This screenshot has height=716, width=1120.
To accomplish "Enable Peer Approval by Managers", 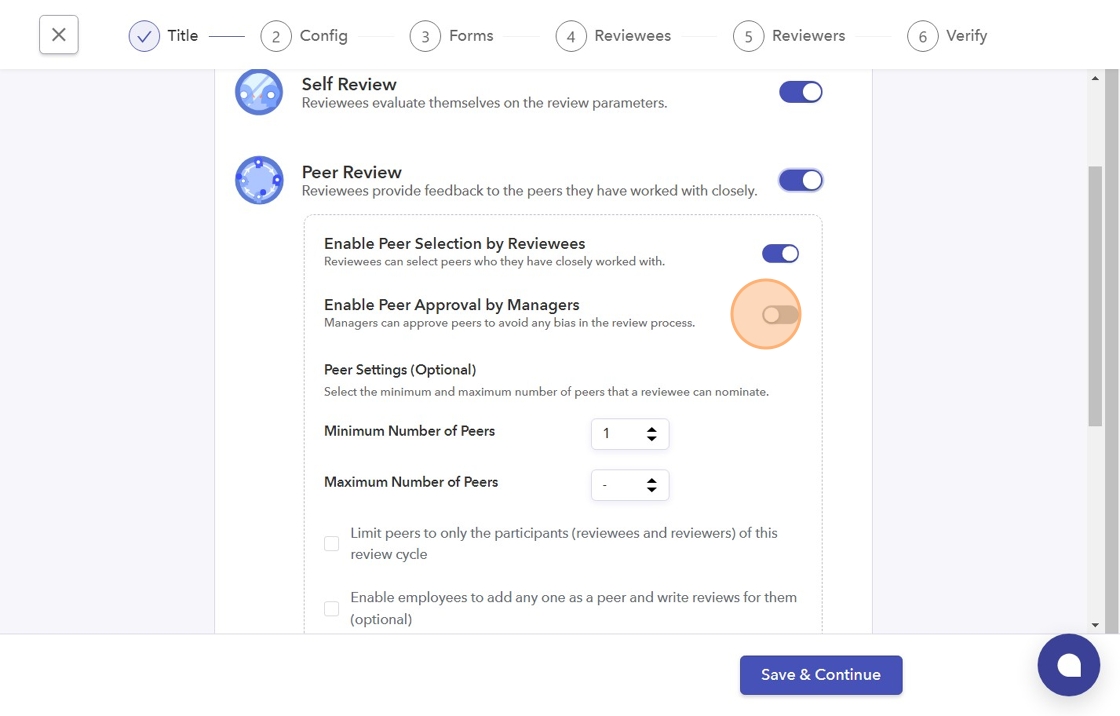I will [780, 315].
